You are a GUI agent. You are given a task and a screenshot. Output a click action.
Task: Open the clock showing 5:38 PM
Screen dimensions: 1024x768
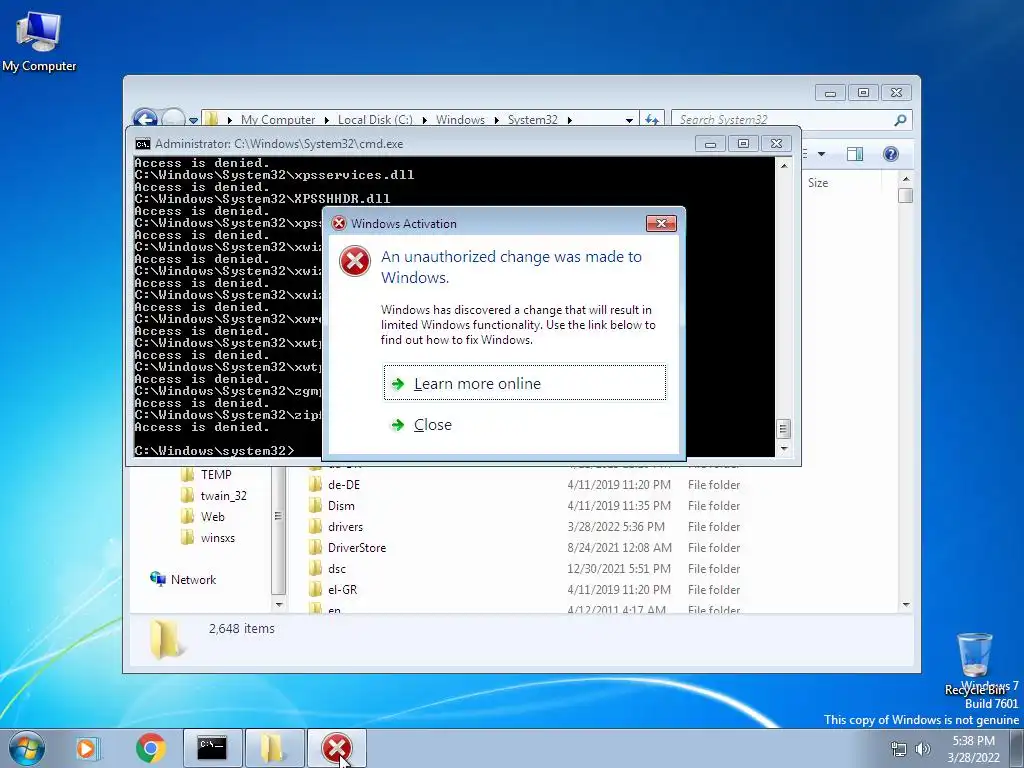point(973,749)
